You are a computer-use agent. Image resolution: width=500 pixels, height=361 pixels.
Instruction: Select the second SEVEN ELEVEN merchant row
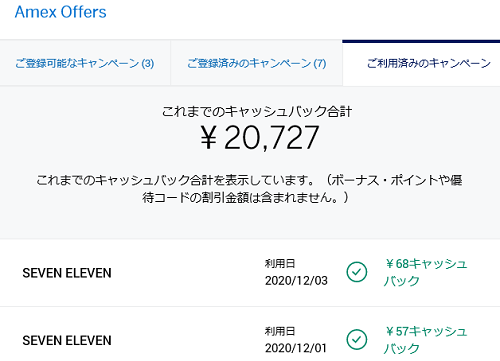[x=250, y=334]
